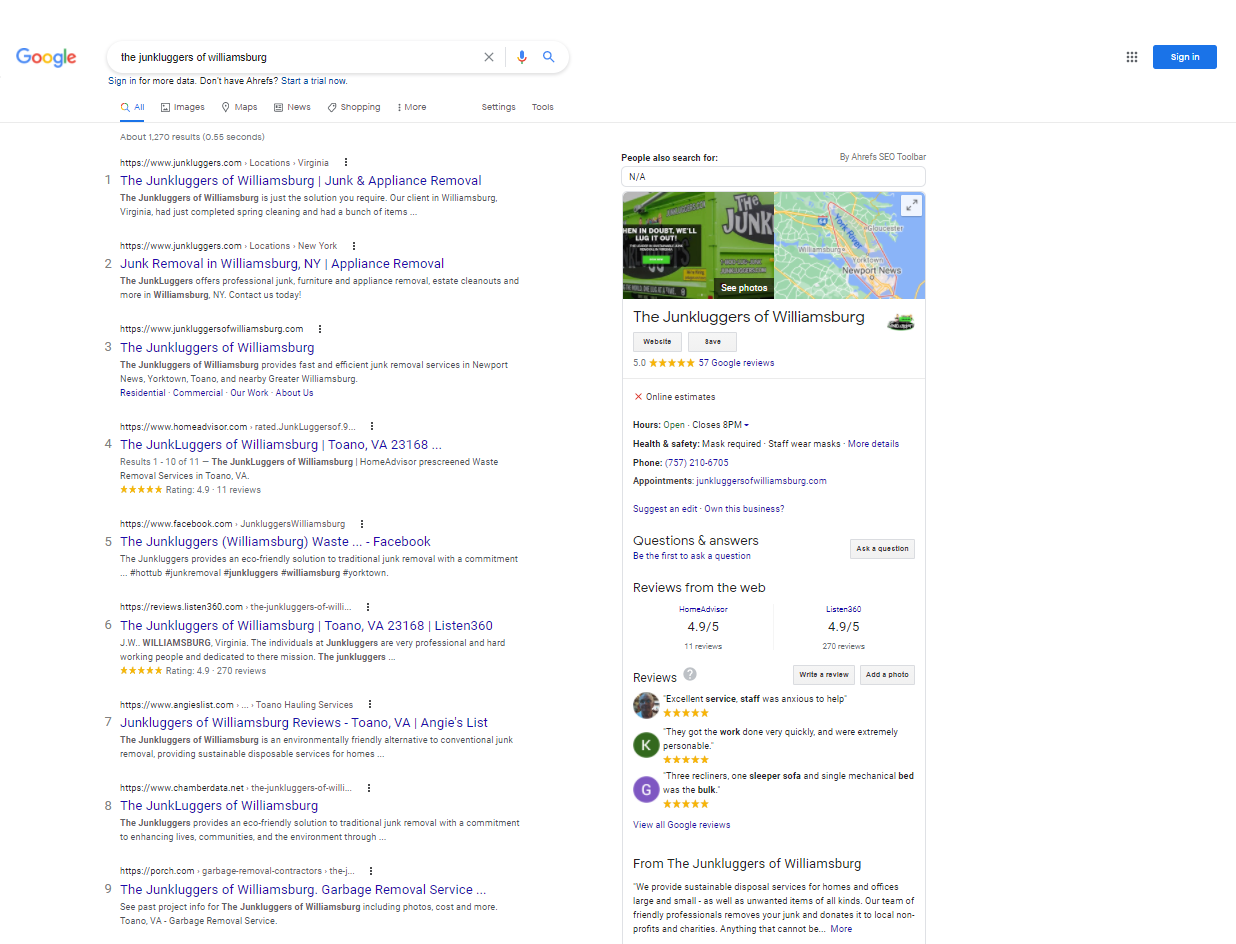
Task: Switch to the Images tab
Action: click(182, 107)
